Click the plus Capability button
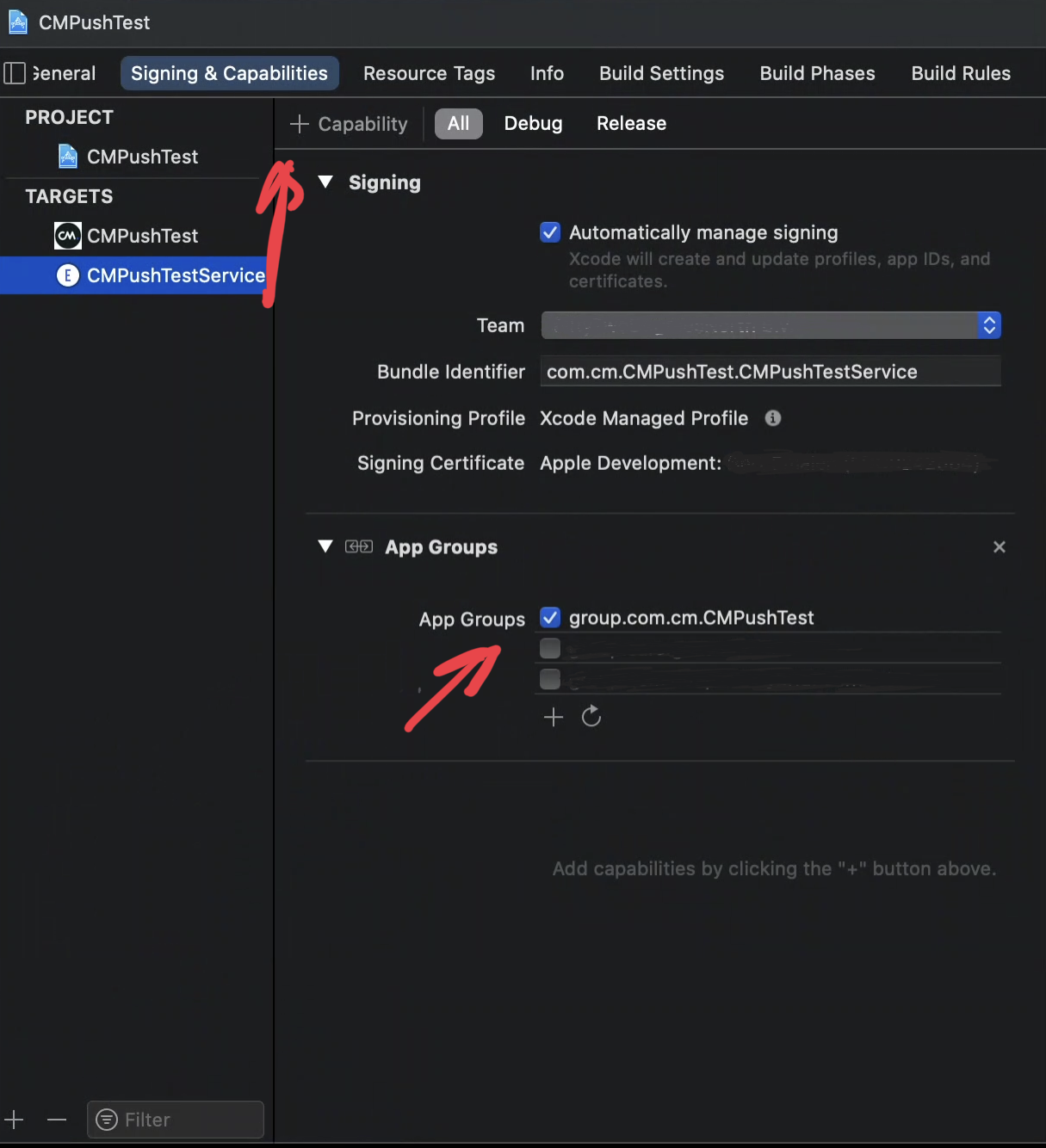Viewport: 1046px width, 1148px height. (349, 124)
